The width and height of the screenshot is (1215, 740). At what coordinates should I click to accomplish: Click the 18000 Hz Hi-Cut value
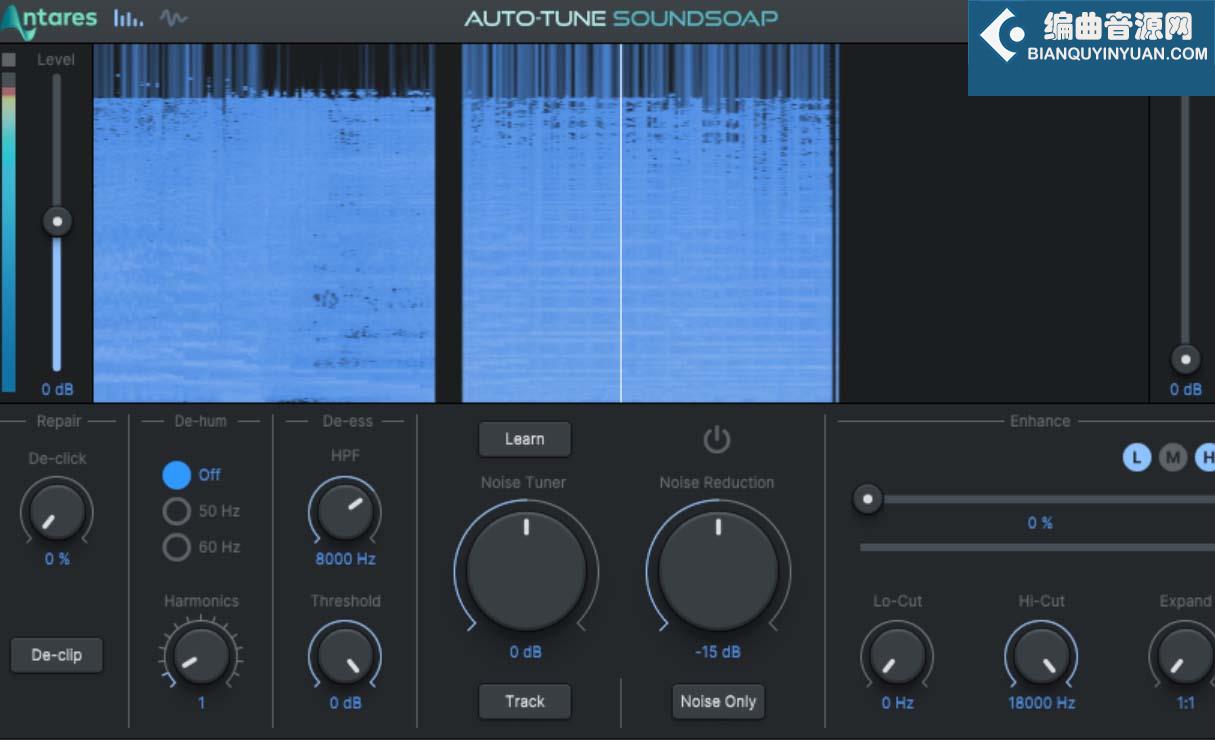[x=1041, y=703]
